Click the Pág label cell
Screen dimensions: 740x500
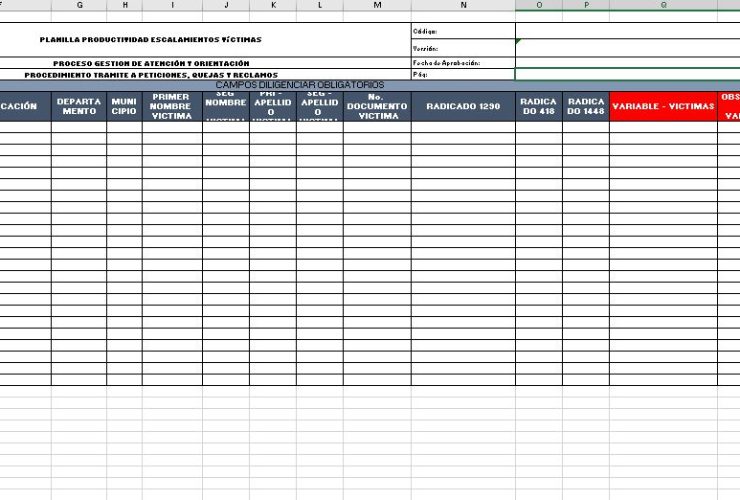[x=463, y=75]
